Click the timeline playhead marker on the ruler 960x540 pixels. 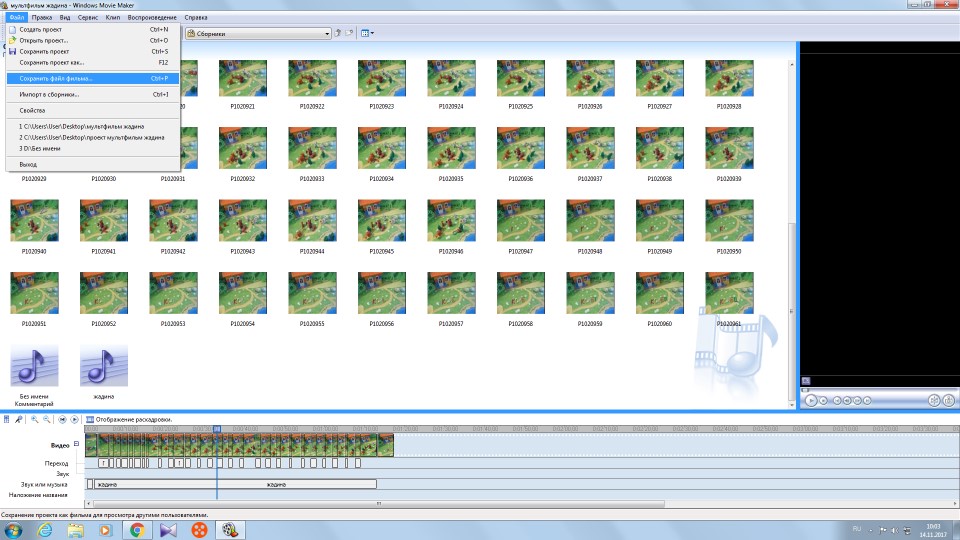click(217, 429)
